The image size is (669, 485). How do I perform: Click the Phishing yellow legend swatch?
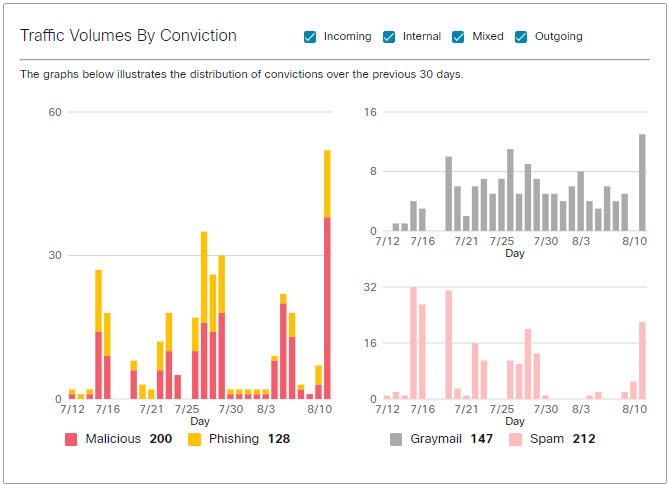point(194,439)
